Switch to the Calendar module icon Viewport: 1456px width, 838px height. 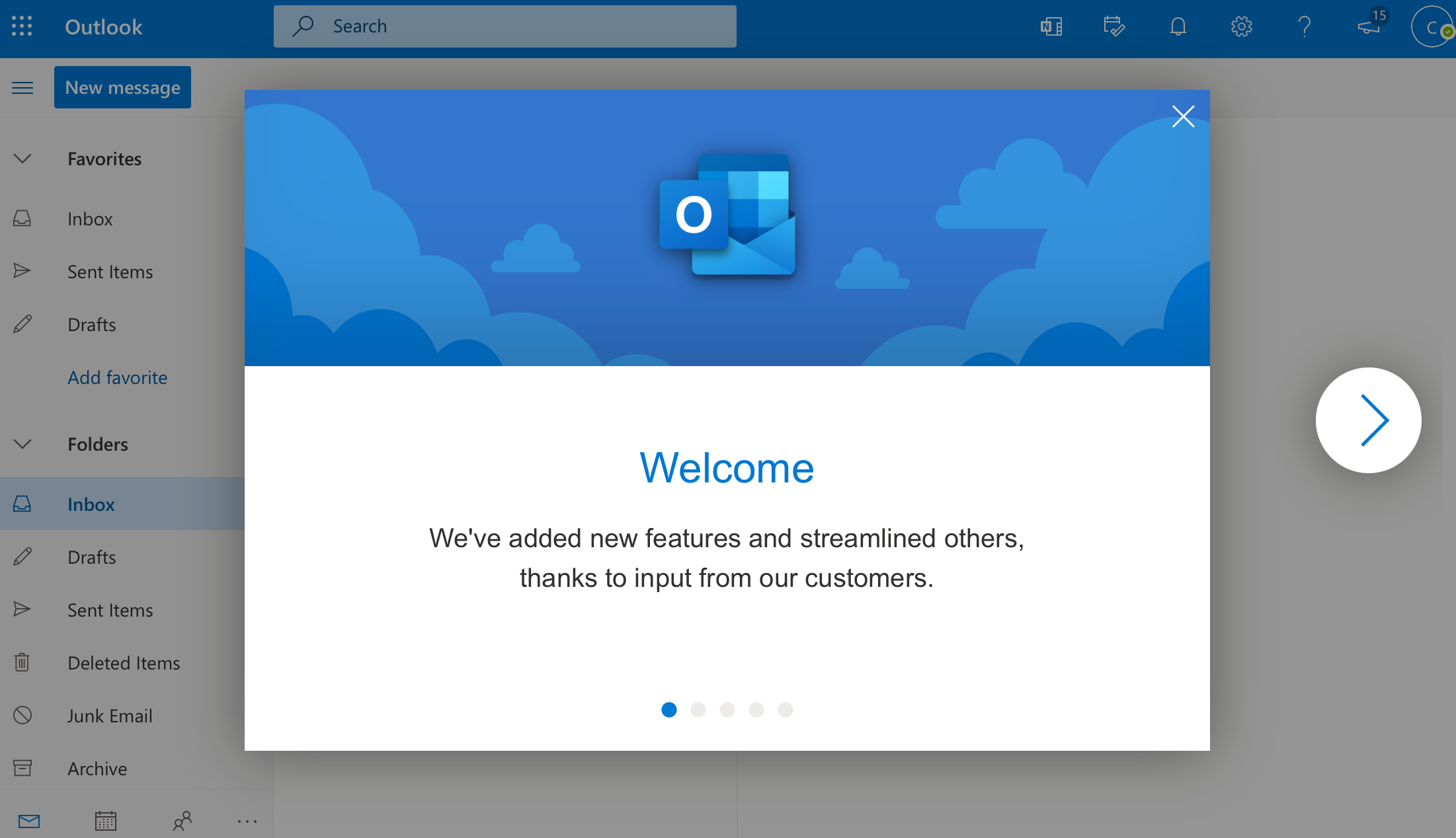tap(105, 821)
